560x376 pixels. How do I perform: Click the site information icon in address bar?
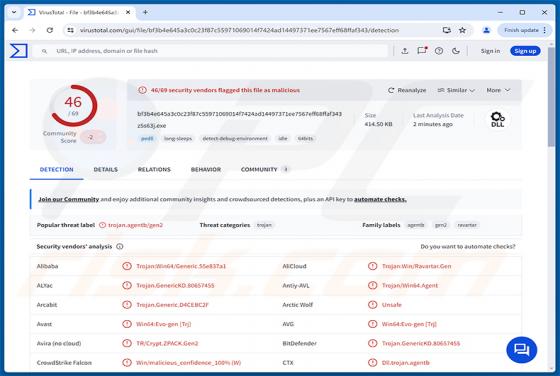(x=70, y=30)
